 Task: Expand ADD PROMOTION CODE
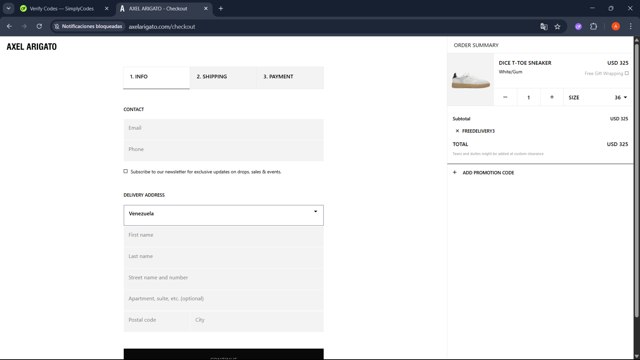coord(484,173)
